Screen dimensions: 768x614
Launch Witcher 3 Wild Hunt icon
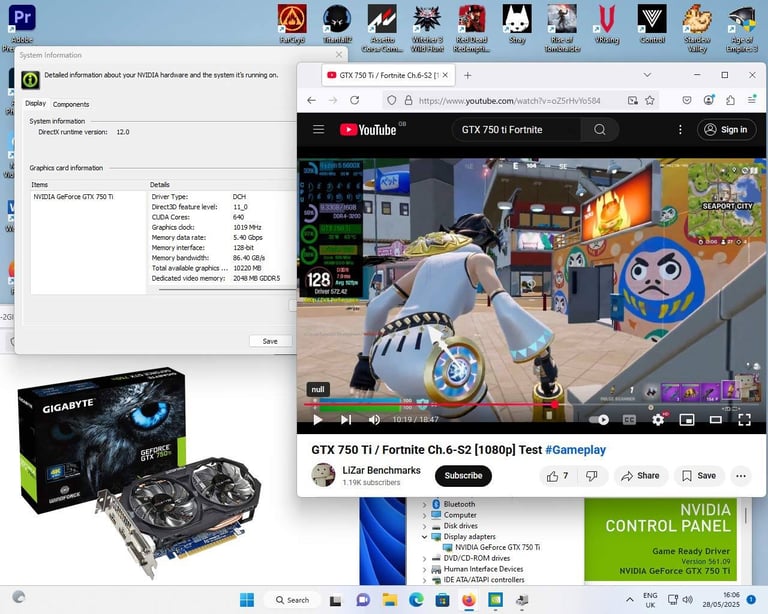pos(427,28)
